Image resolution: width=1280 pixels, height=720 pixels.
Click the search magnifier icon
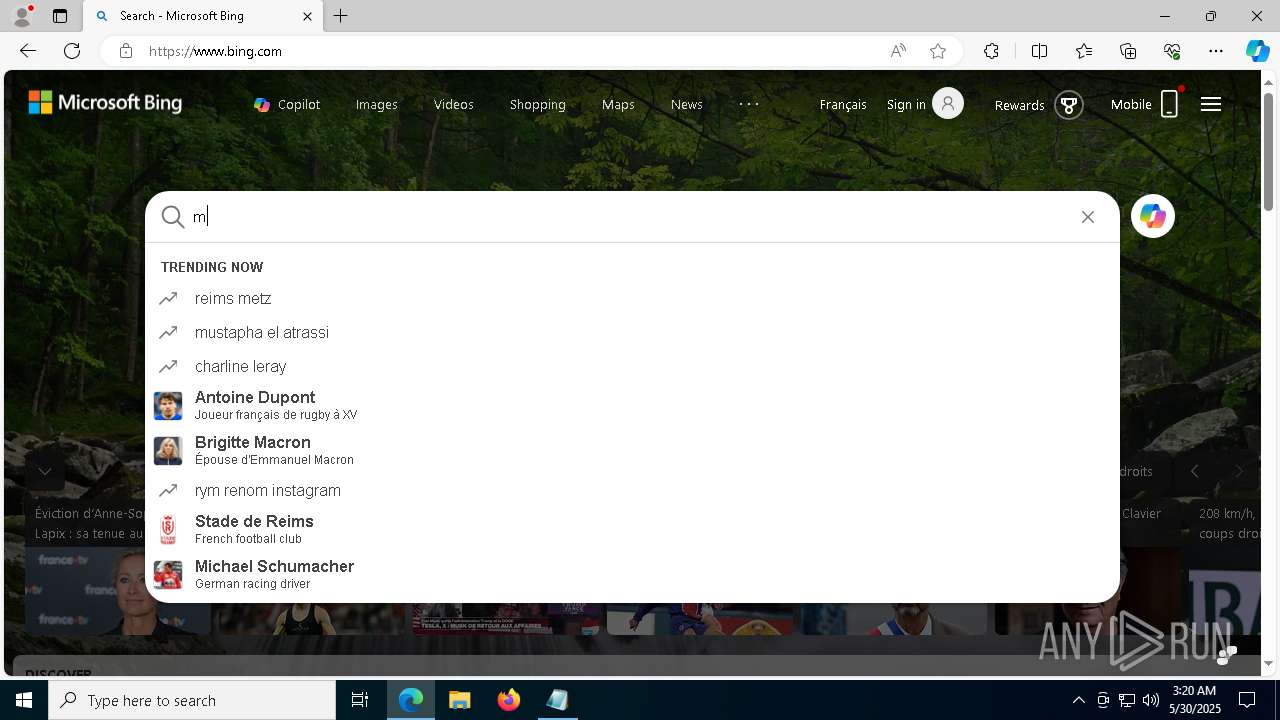(x=173, y=217)
